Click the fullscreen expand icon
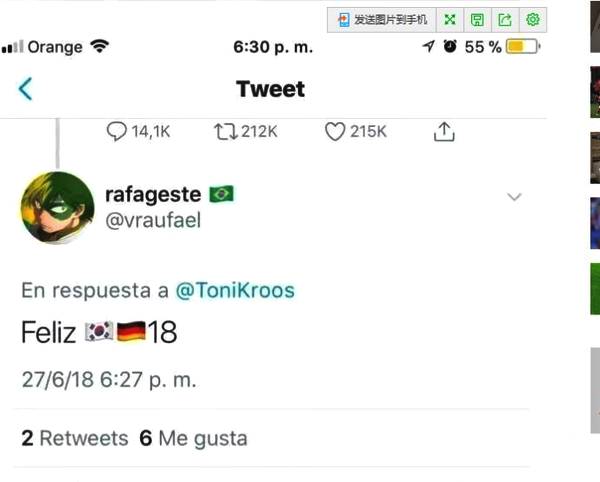The width and height of the screenshot is (600, 482). click(x=451, y=19)
